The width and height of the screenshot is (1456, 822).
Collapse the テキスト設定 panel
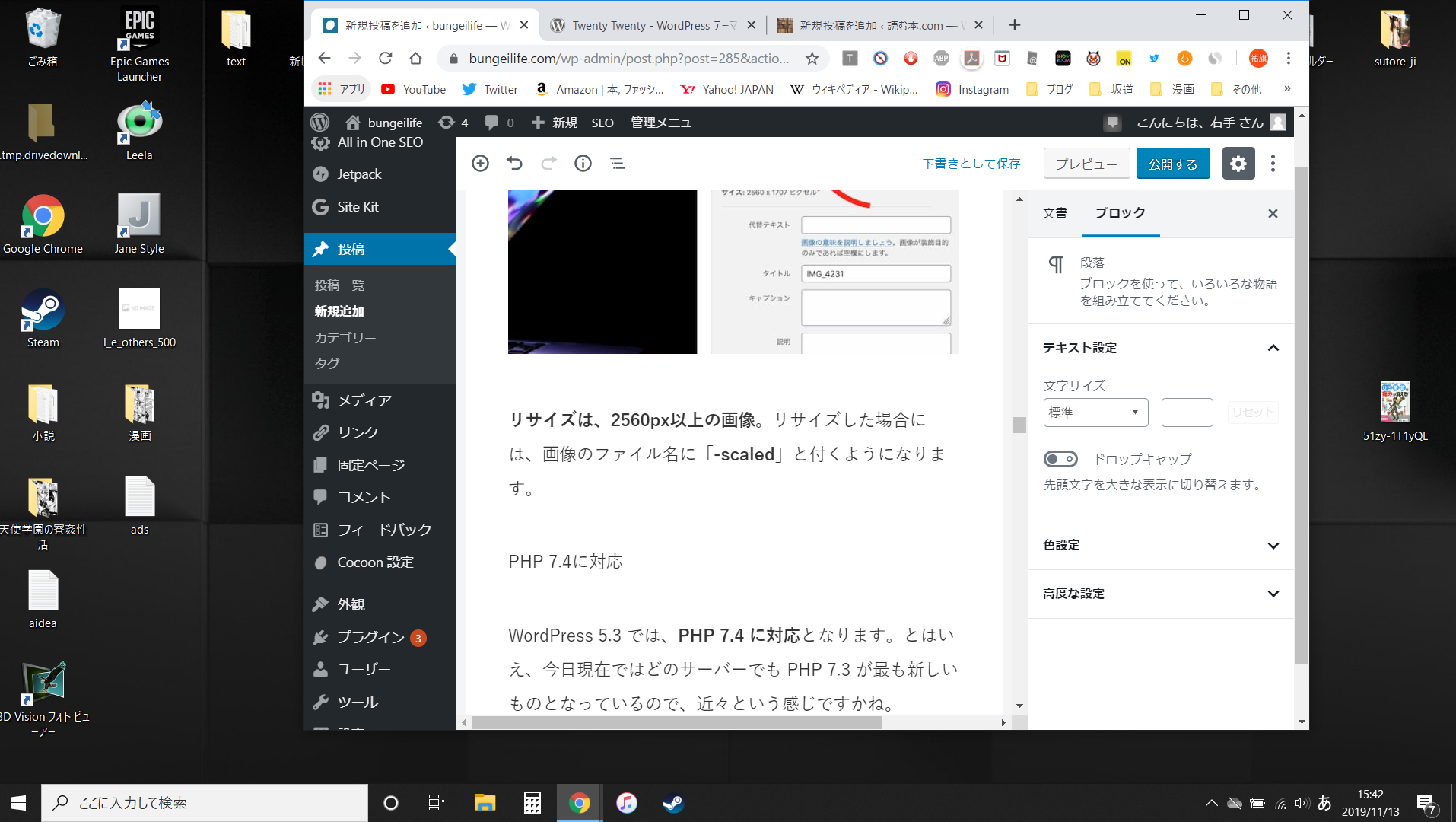(x=1161, y=348)
